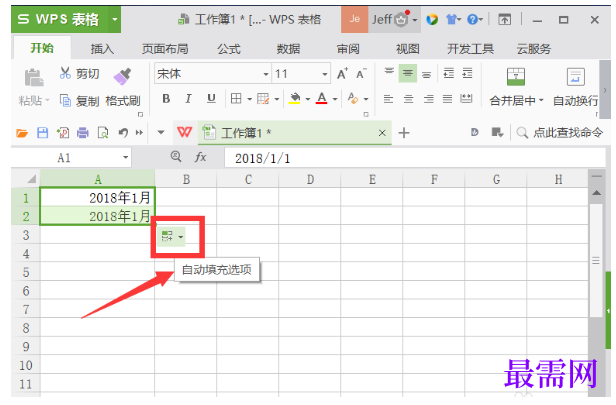Expand border style dropdown arrow

coord(249,99)
